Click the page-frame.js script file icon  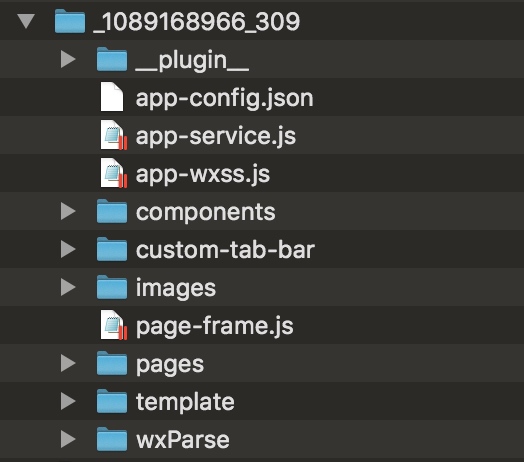(x=114, y=325)
